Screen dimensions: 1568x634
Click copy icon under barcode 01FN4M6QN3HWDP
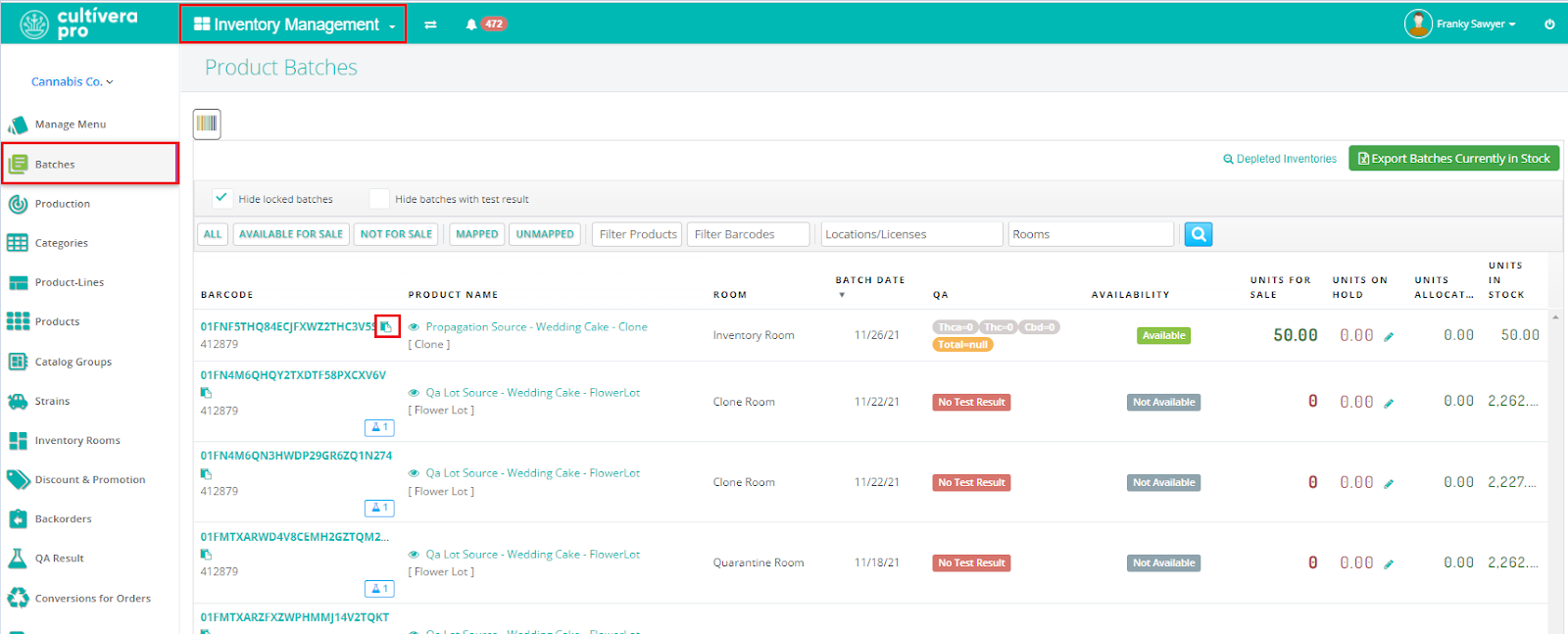point(206,473)
